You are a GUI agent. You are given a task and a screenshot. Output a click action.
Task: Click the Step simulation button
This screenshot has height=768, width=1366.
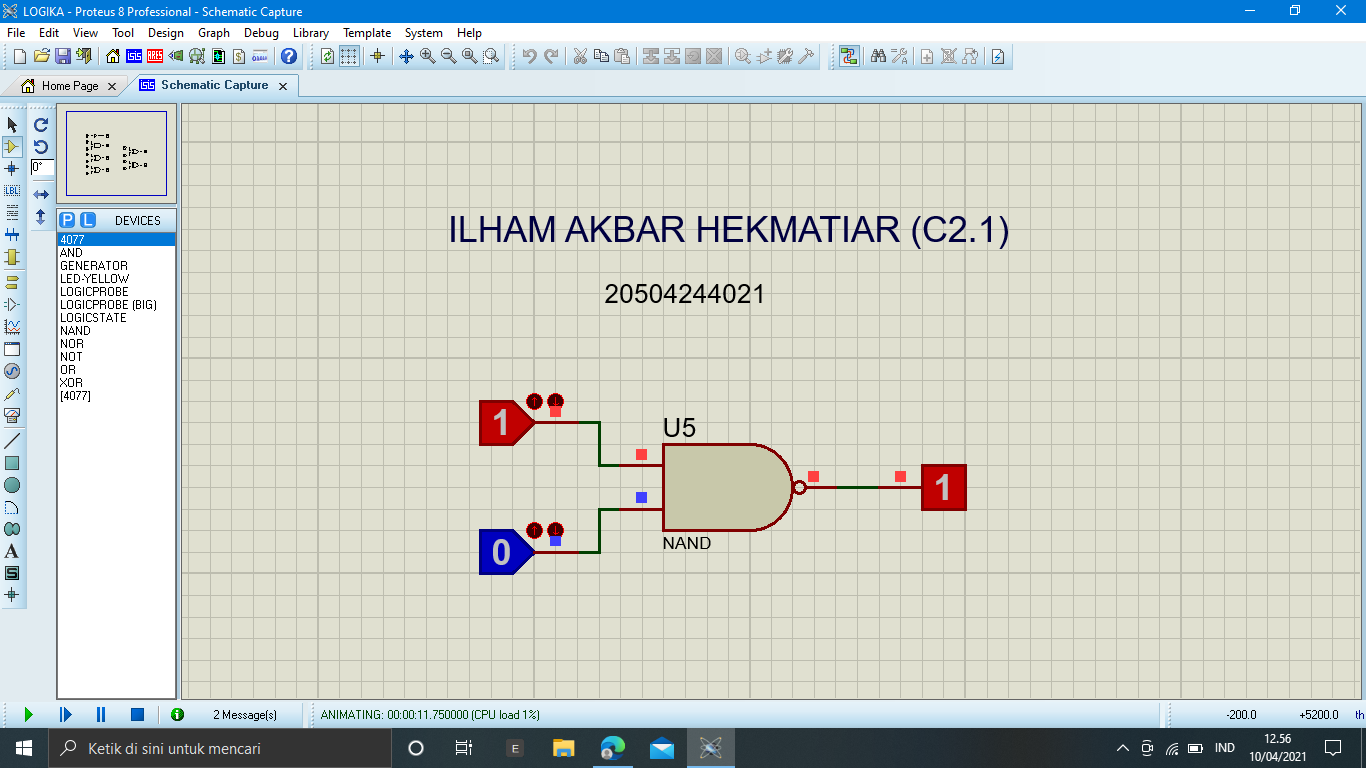[65, 714]
